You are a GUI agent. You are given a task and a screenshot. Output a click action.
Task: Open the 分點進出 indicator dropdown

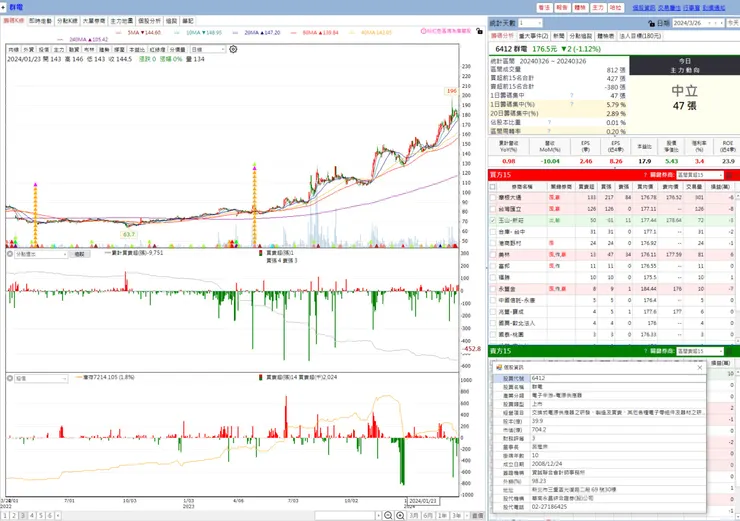pos(65,254)
